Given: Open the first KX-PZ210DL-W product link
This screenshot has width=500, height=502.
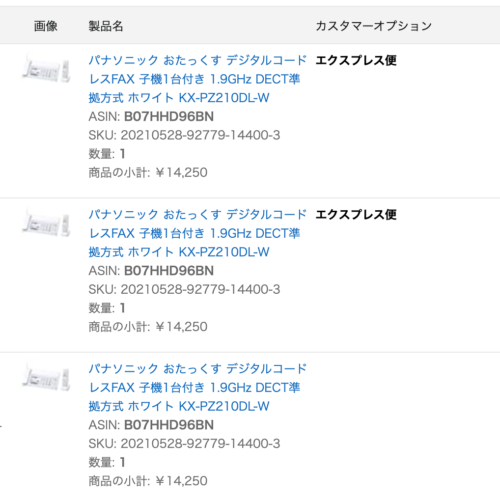Looking at the screenshot, I should pyautogui.click(x=197, y=79).
